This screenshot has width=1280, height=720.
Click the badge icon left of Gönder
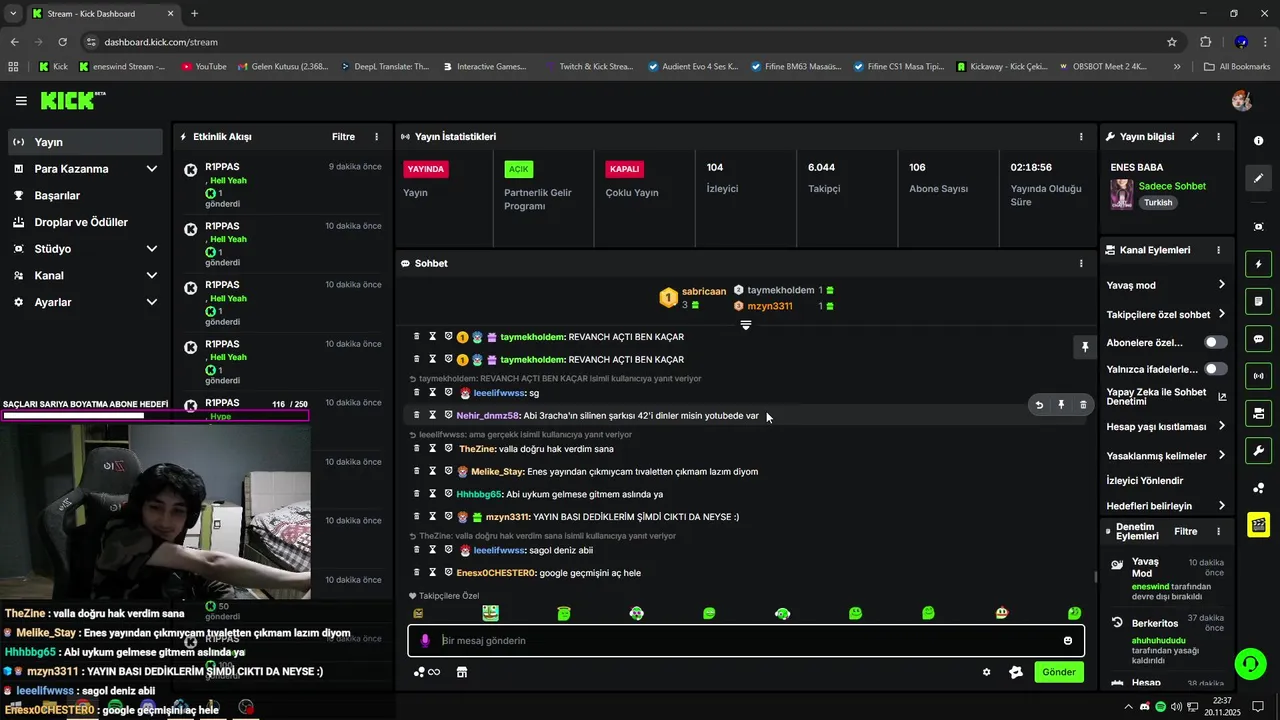point(1016,672)
